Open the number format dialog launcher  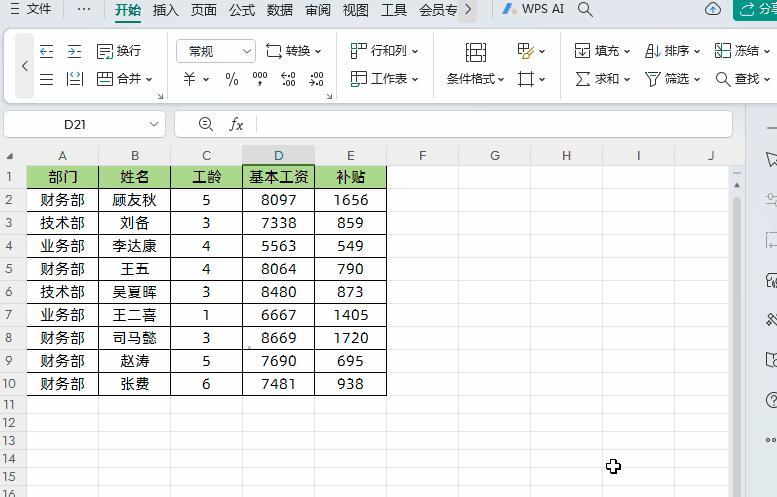329,96
